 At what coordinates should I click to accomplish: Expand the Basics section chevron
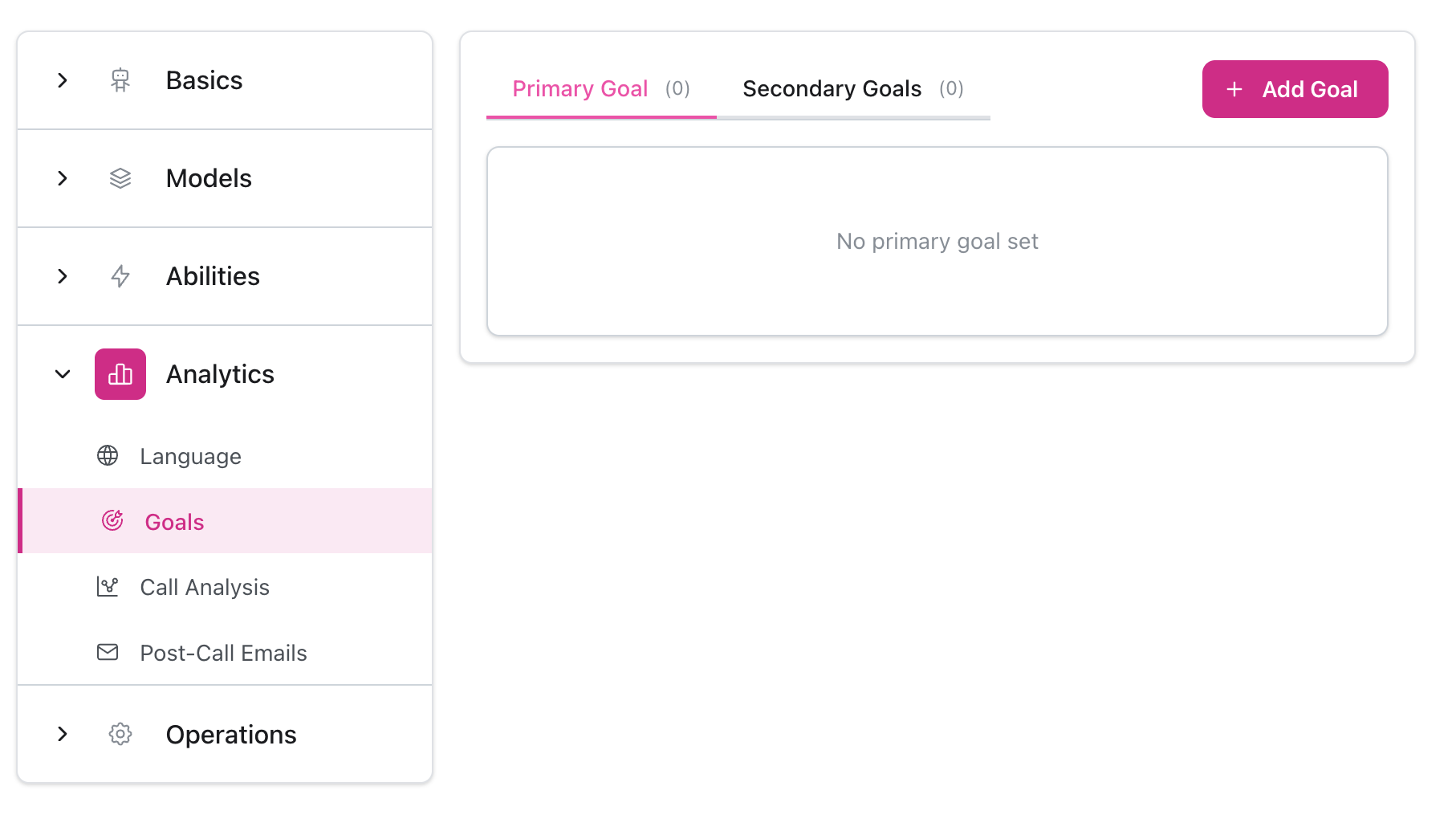point(63,80)
